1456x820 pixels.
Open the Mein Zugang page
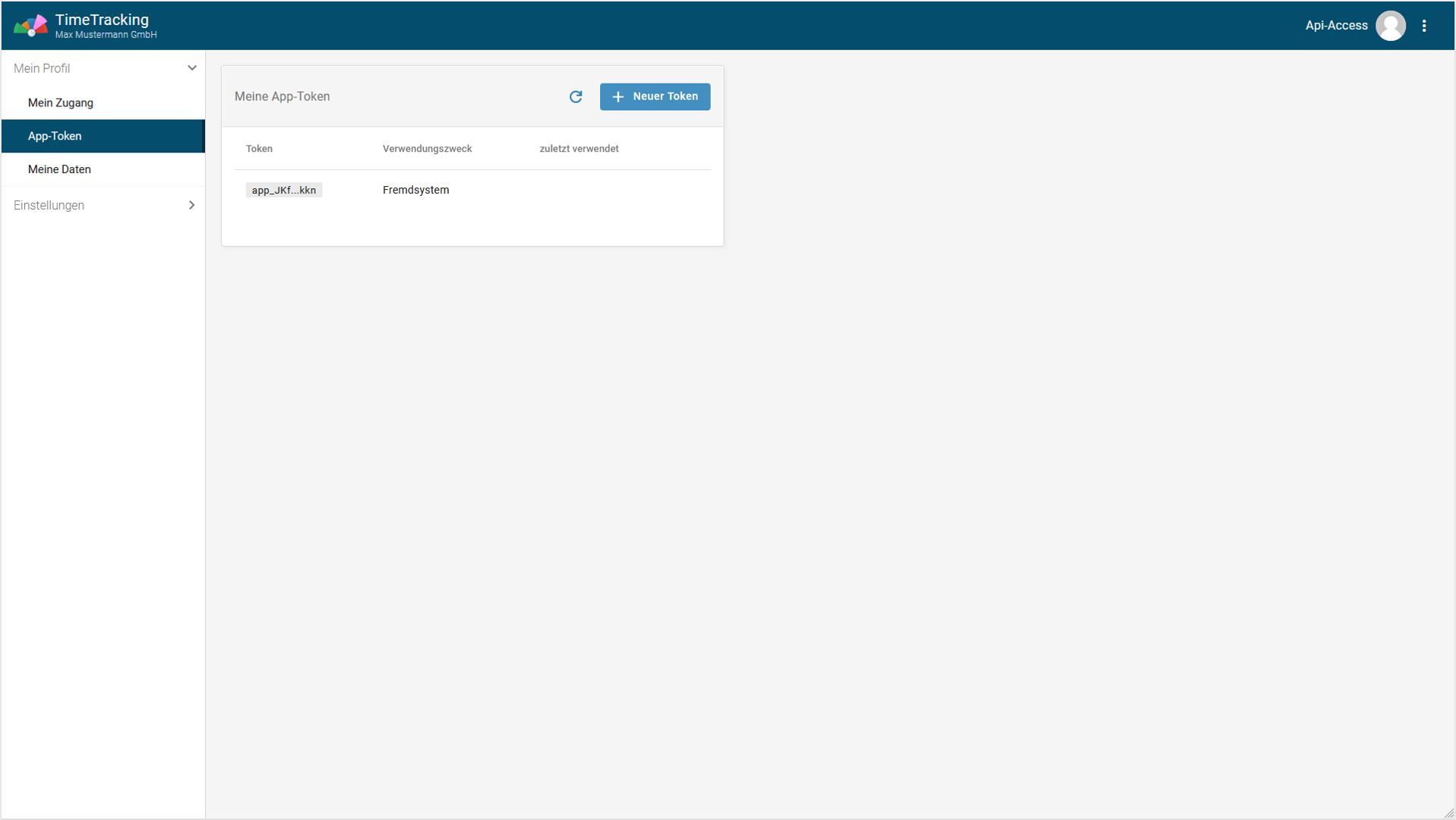[x=61, y=102]
